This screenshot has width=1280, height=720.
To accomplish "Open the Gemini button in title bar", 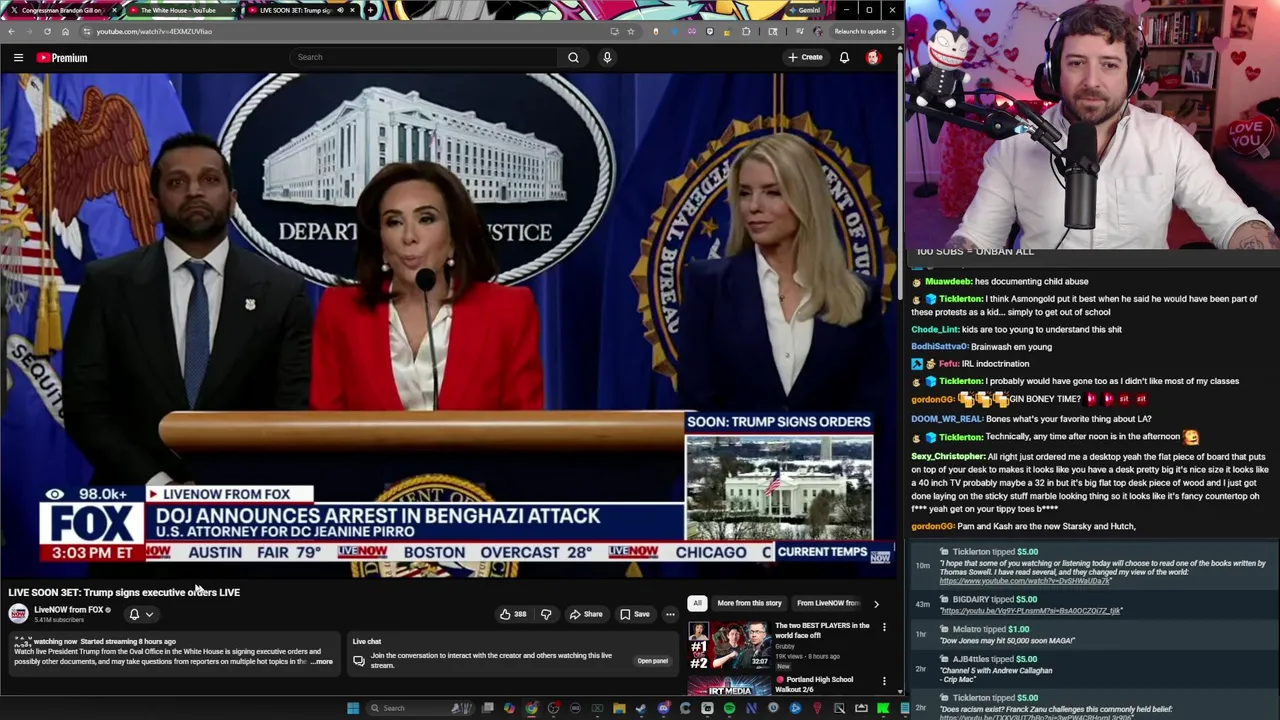I will (x=803, y=10).
